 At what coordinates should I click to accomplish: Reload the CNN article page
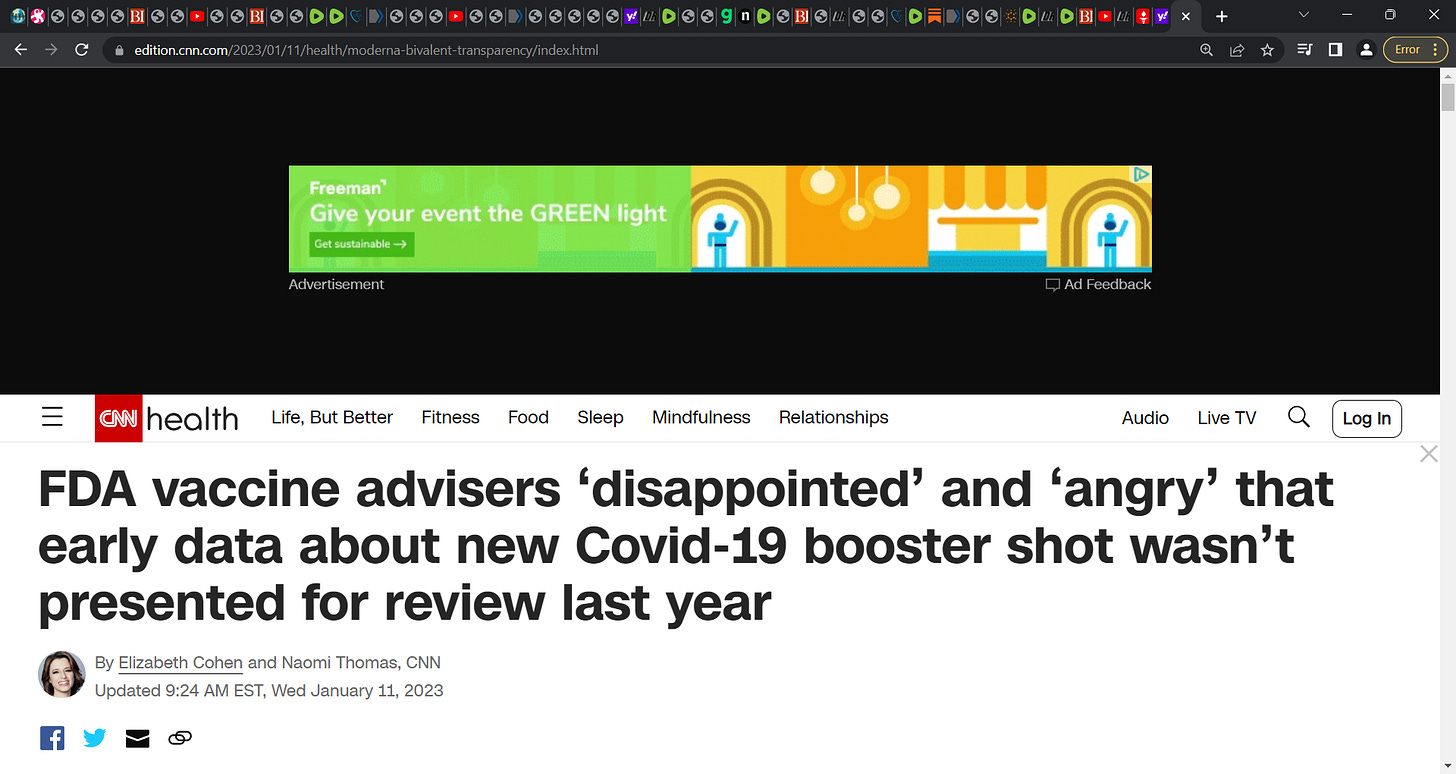[x=82, y=49]
